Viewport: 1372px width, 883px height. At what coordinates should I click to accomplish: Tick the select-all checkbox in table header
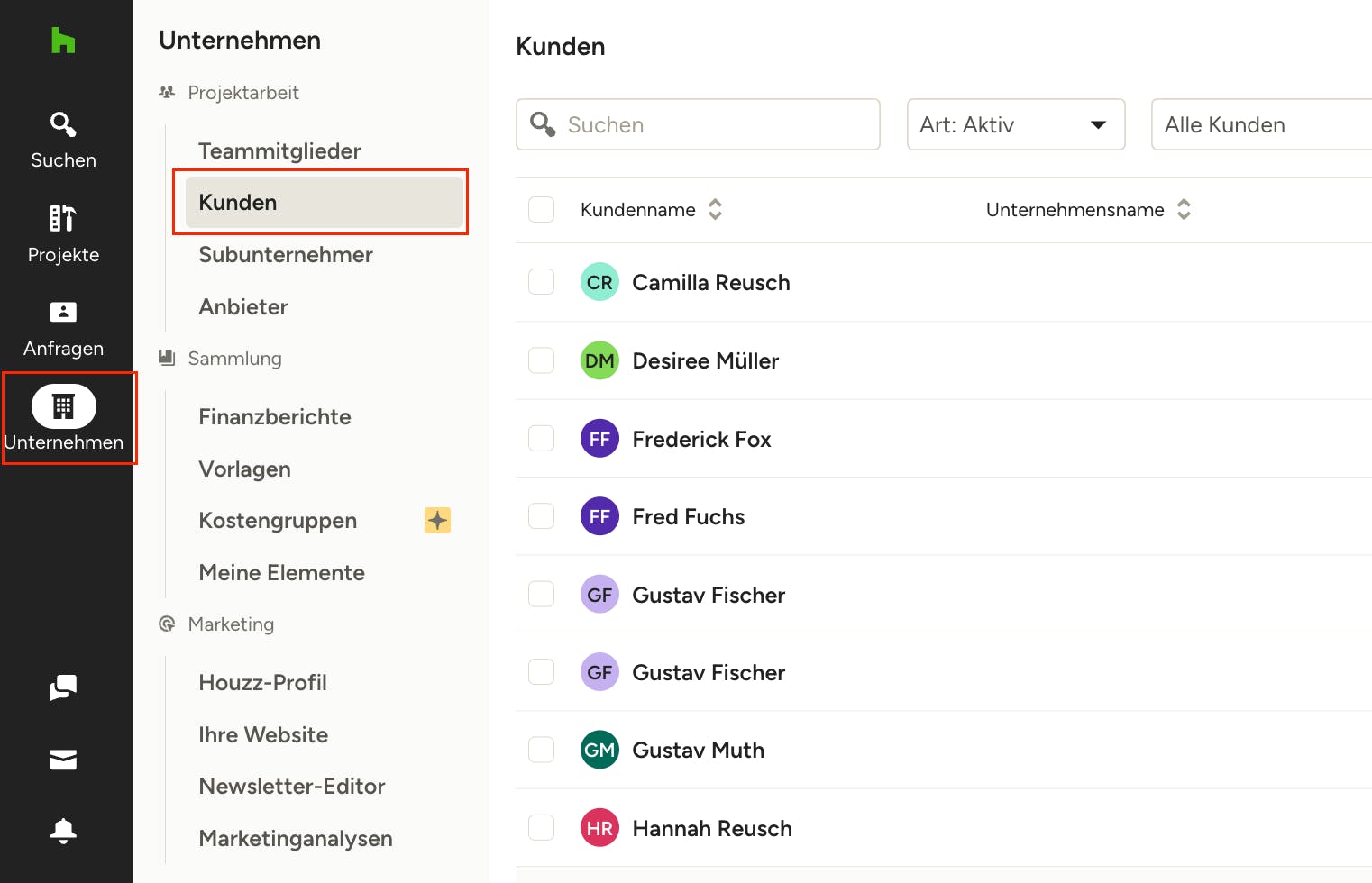point(541,210)
